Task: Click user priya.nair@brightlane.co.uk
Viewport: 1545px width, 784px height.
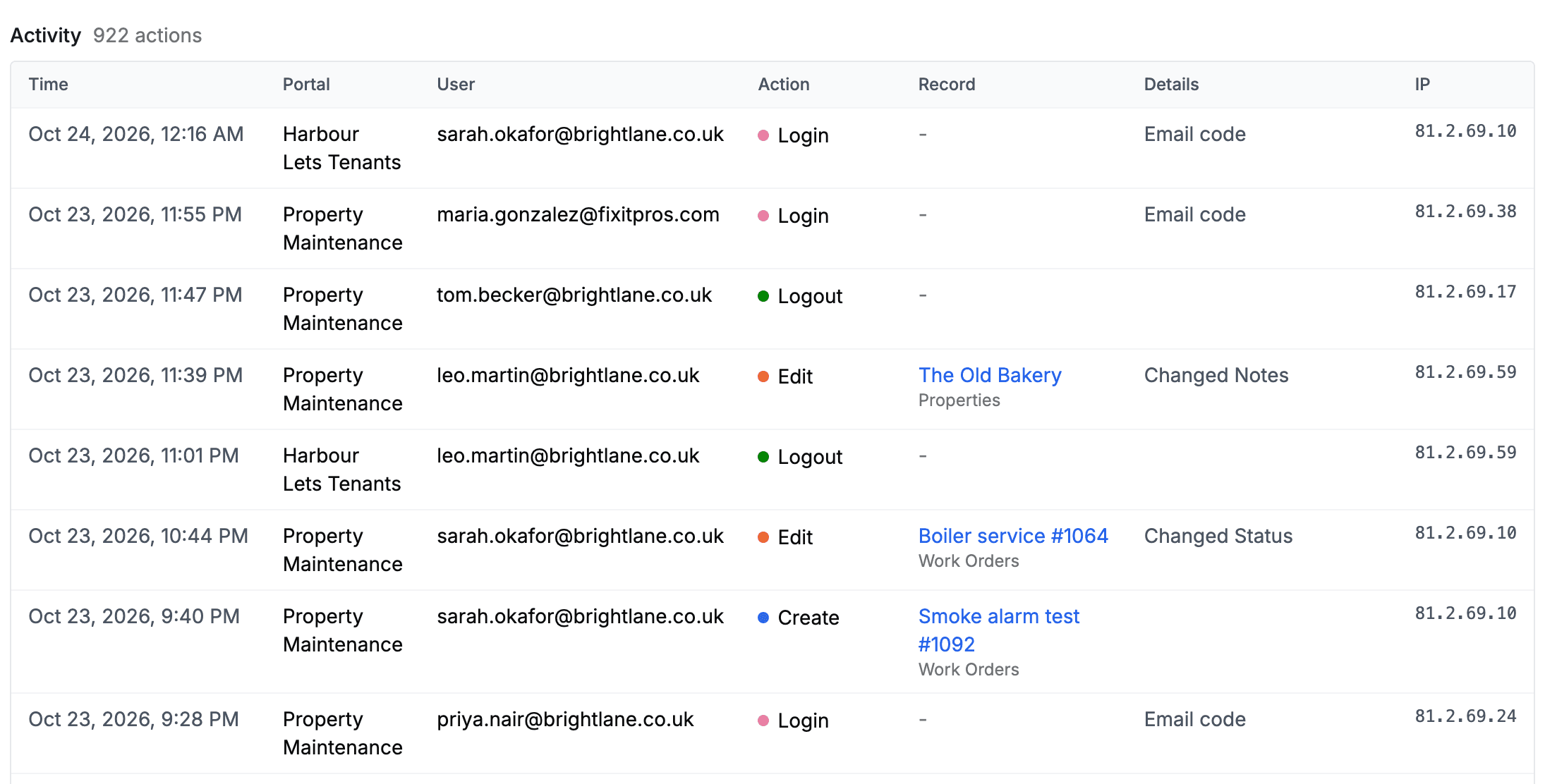Action: 565,719
